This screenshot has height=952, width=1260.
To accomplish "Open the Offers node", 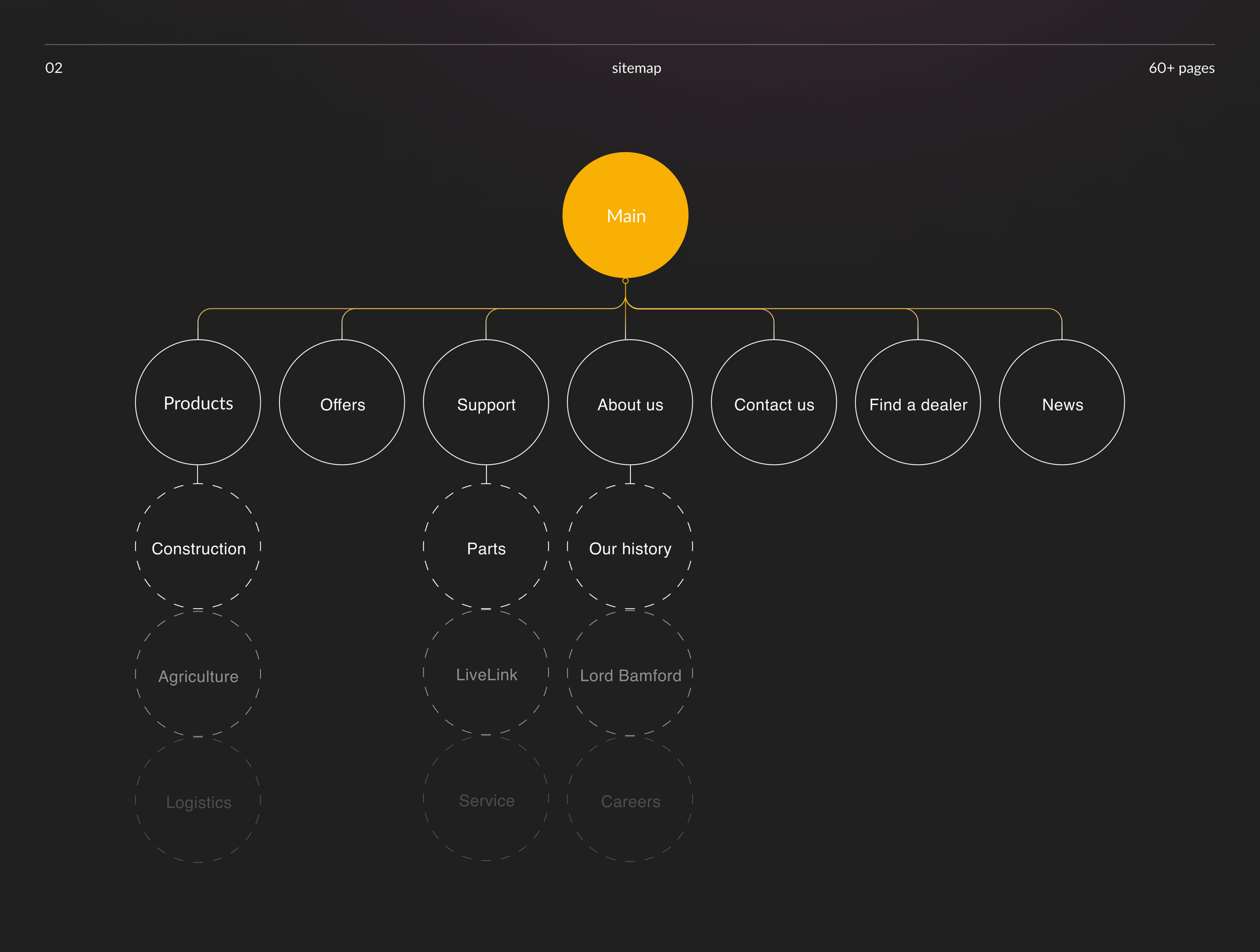I will point(342,403).
